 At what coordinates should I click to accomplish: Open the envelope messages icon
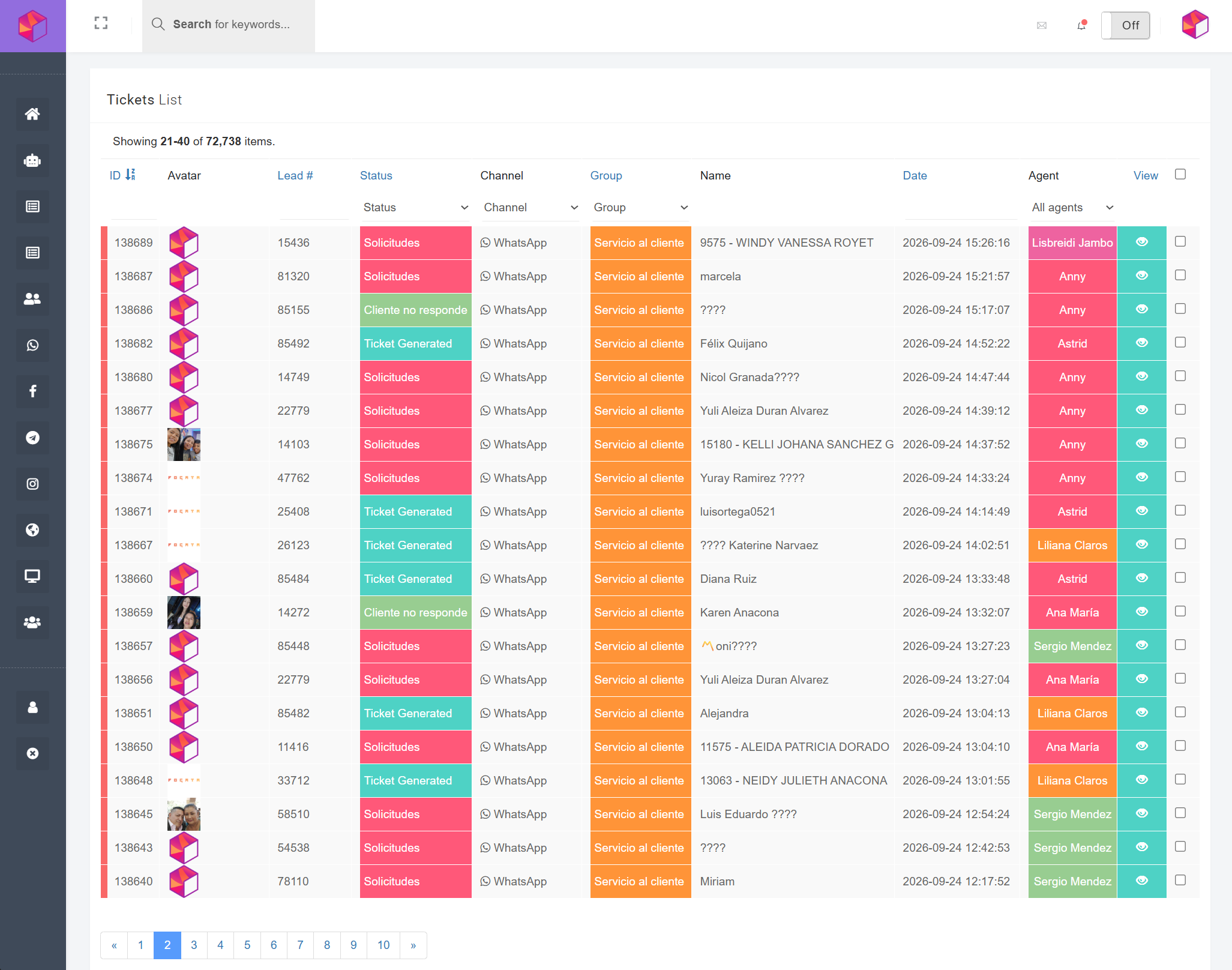click(1042, 25)
